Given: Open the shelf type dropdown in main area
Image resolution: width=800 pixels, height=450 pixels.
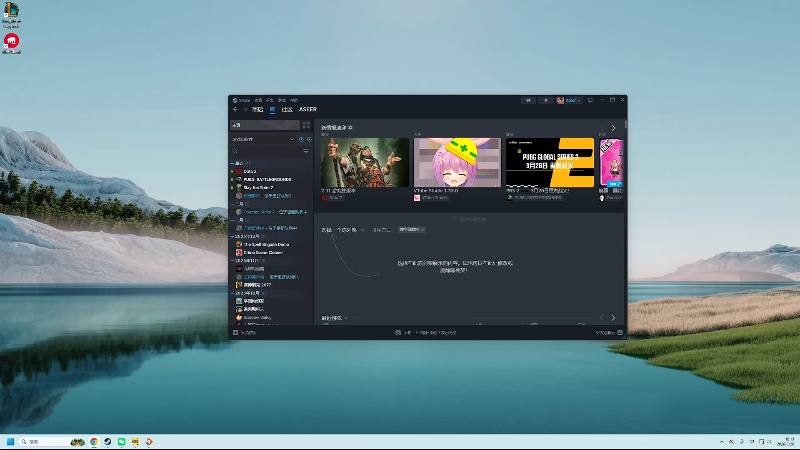Looking at the screenshot, I should coord(351,230).
